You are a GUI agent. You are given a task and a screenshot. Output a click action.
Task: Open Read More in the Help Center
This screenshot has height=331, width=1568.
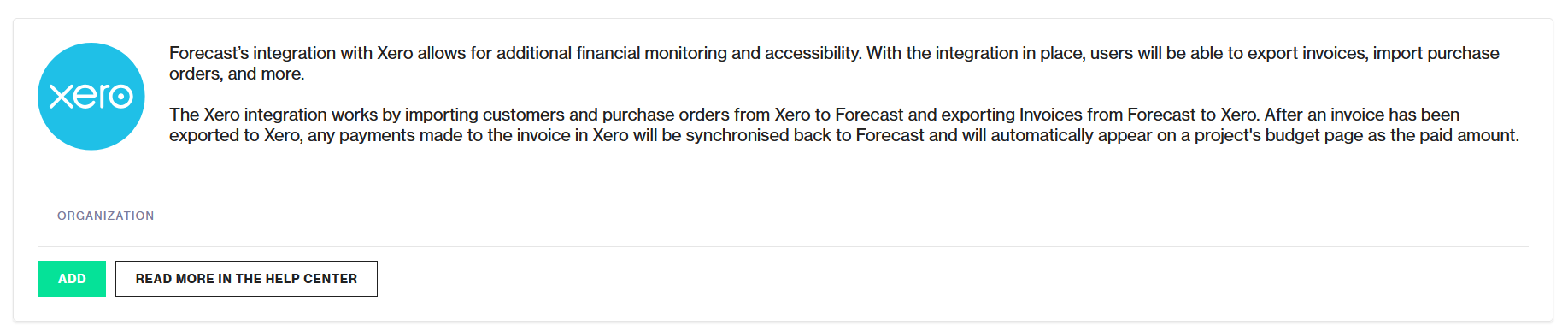coord(246,279)
